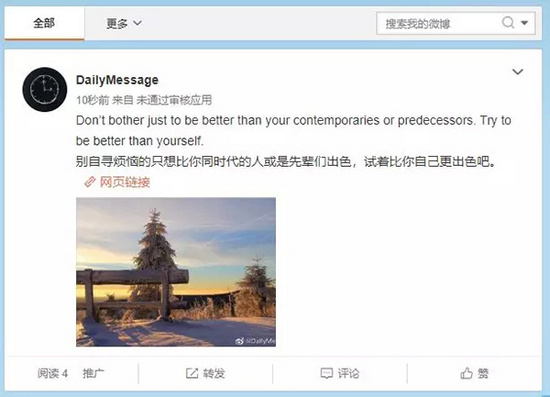Viewport: 550px width, 397px height.
Task: Click the search magnifier icon
Action: [508, 23]
